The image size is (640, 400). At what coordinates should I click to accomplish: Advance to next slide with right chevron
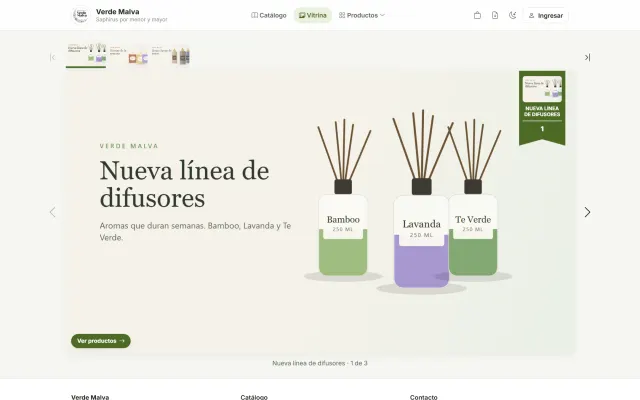tap(587, 212)
